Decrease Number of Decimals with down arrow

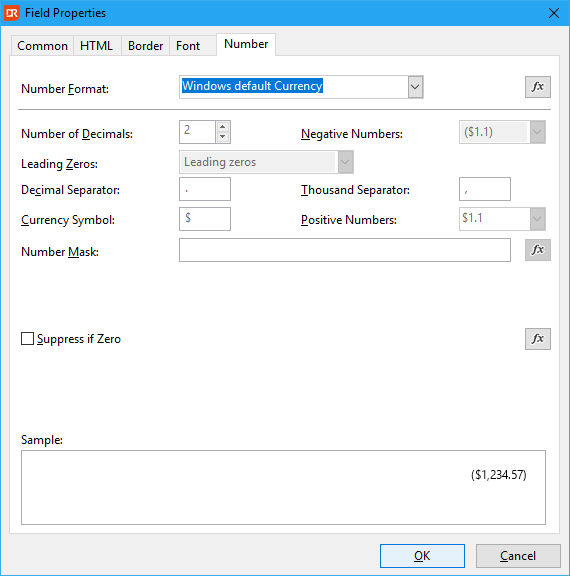tap(223, 137)
